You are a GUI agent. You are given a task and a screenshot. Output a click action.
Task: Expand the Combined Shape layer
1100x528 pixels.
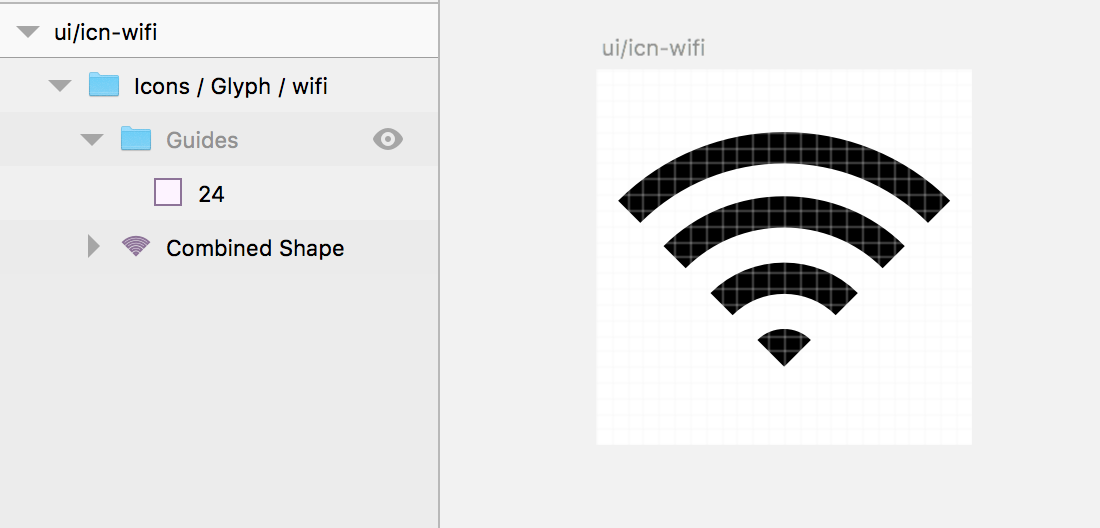(x=93, y=247)
